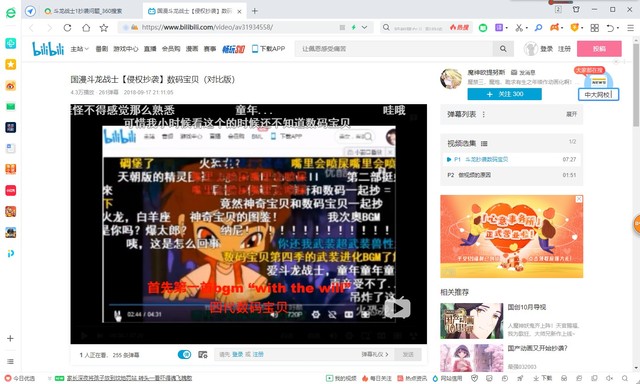
Task: Bookmark page with the star icon
Action: pos(104,28)
